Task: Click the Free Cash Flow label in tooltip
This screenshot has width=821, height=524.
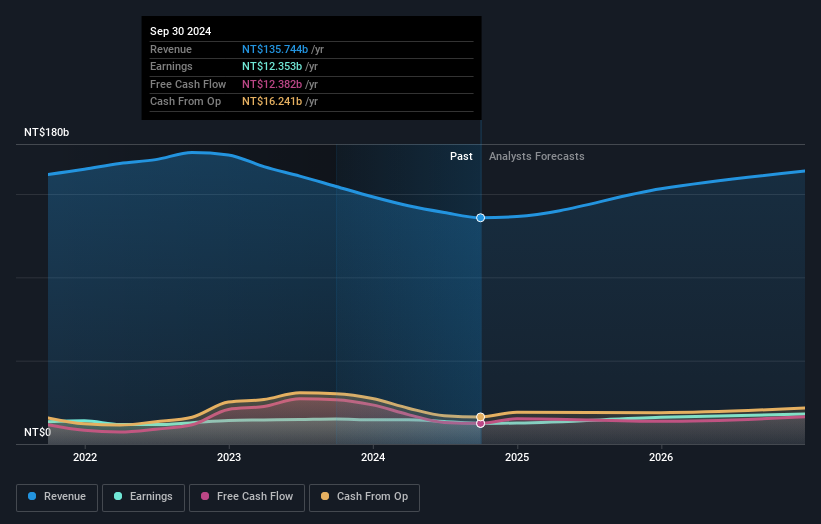Action: point(188,84)
